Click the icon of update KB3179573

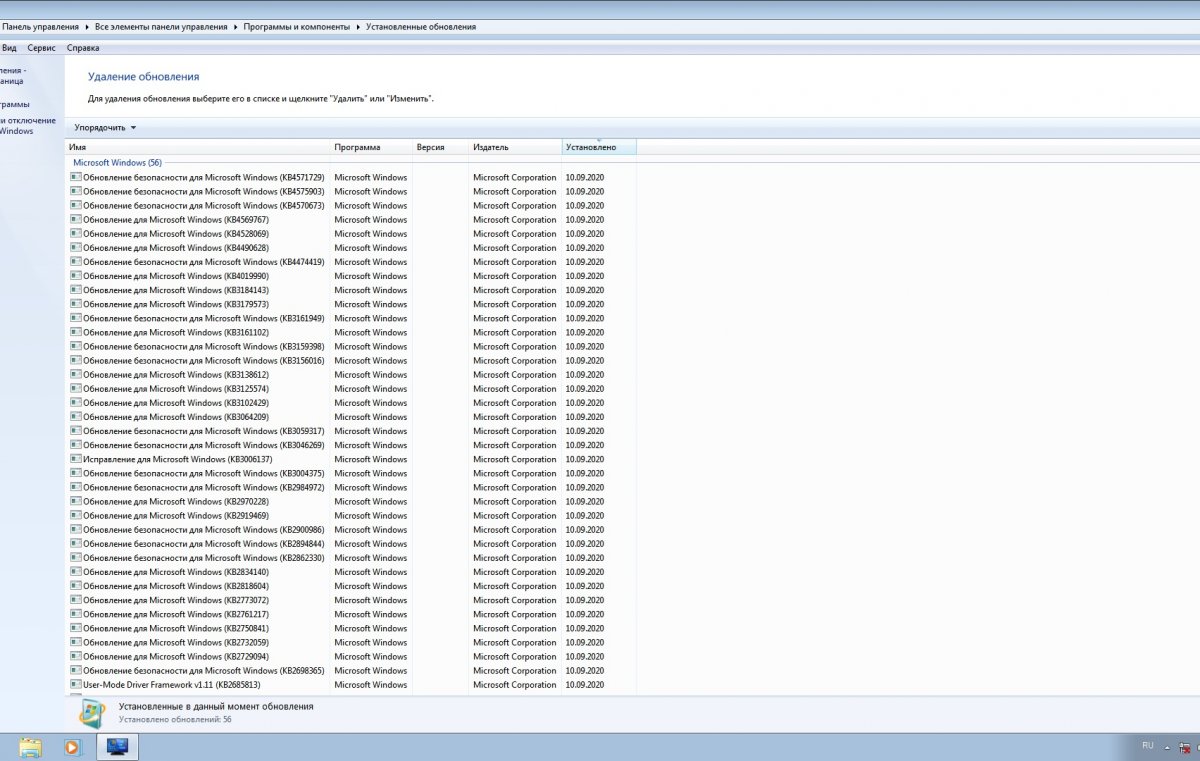(x=75, y=304)
